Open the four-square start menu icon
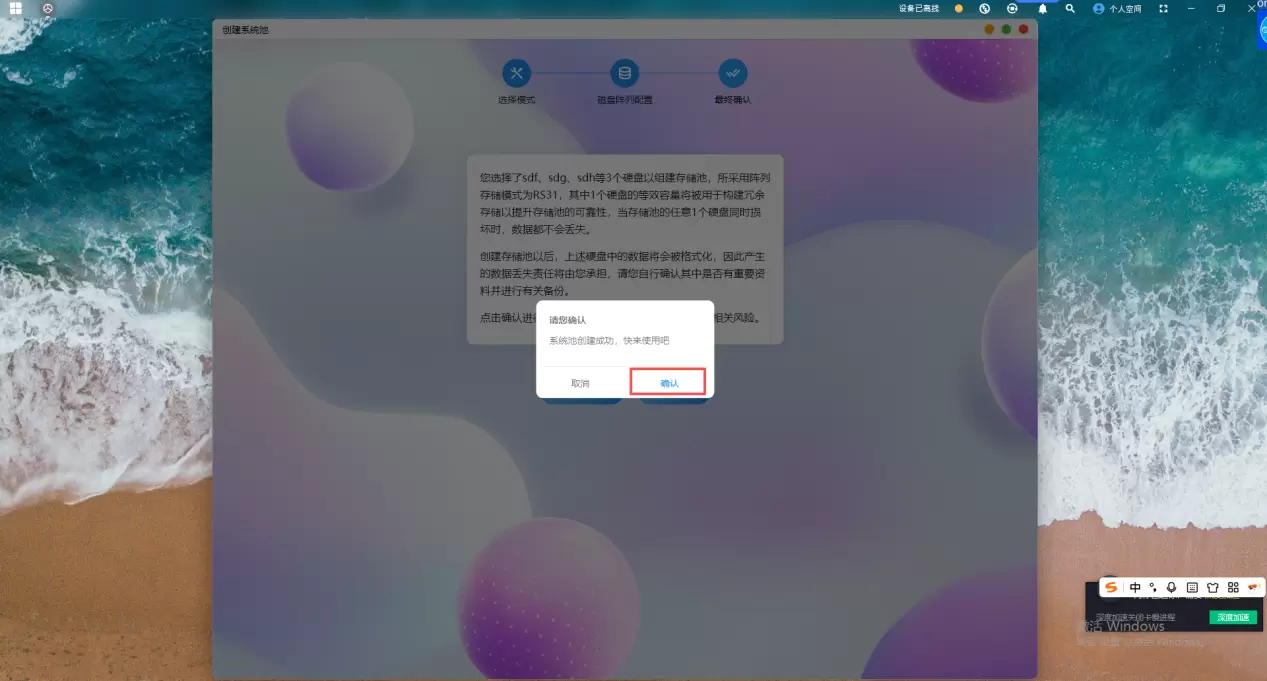1267x681 pixels. (x=16, y=8)
